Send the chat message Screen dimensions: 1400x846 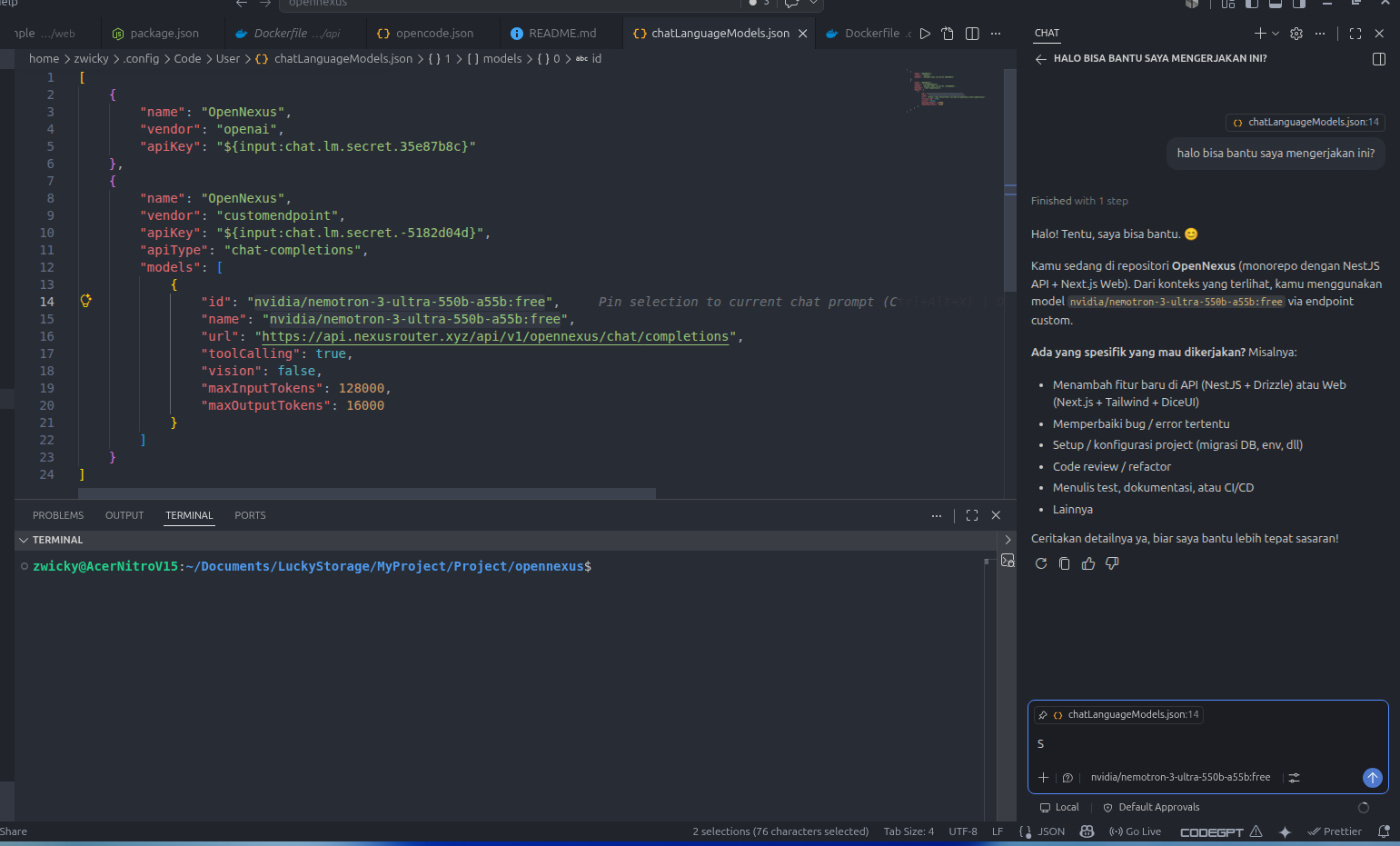1373,778
